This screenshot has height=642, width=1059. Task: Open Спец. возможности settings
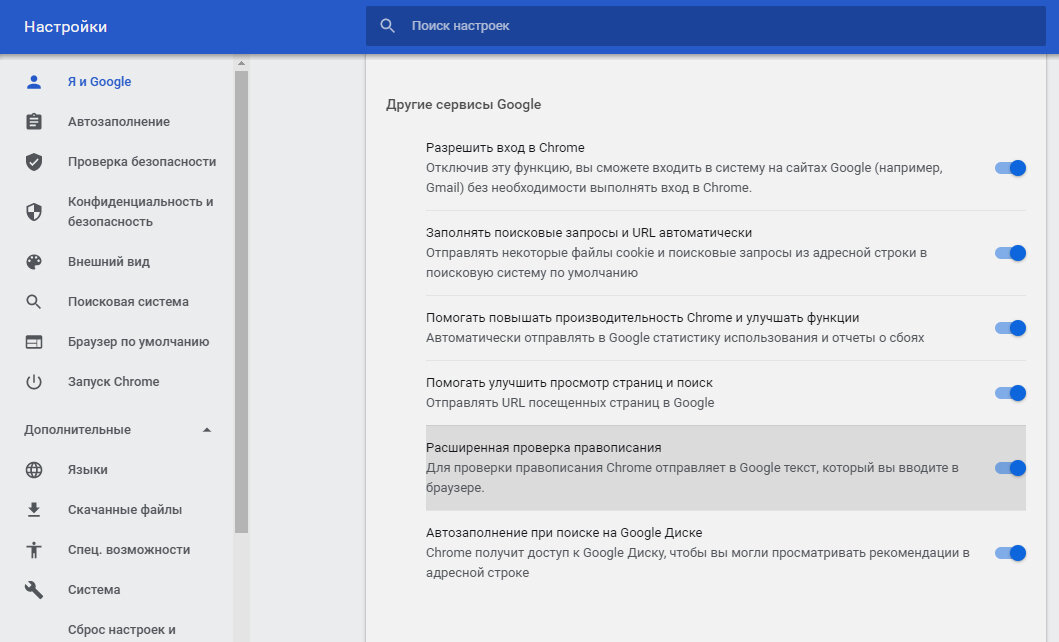pyautogui.click(x=129, y=550)
